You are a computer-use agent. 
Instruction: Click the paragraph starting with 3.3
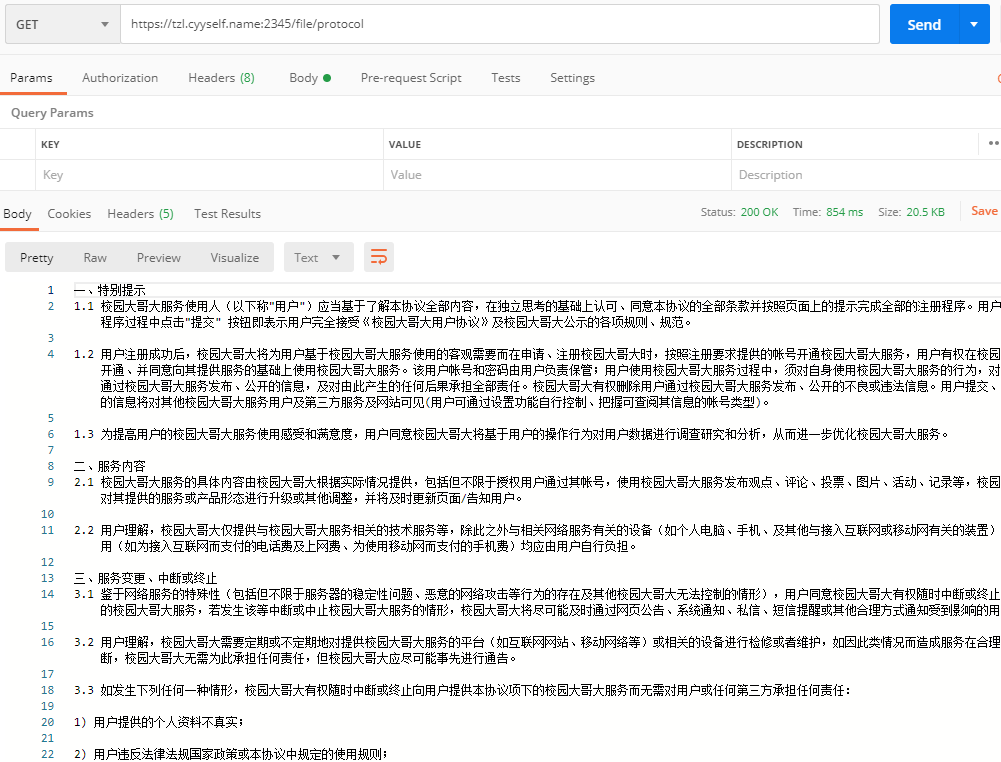click(x=462, y=690)
